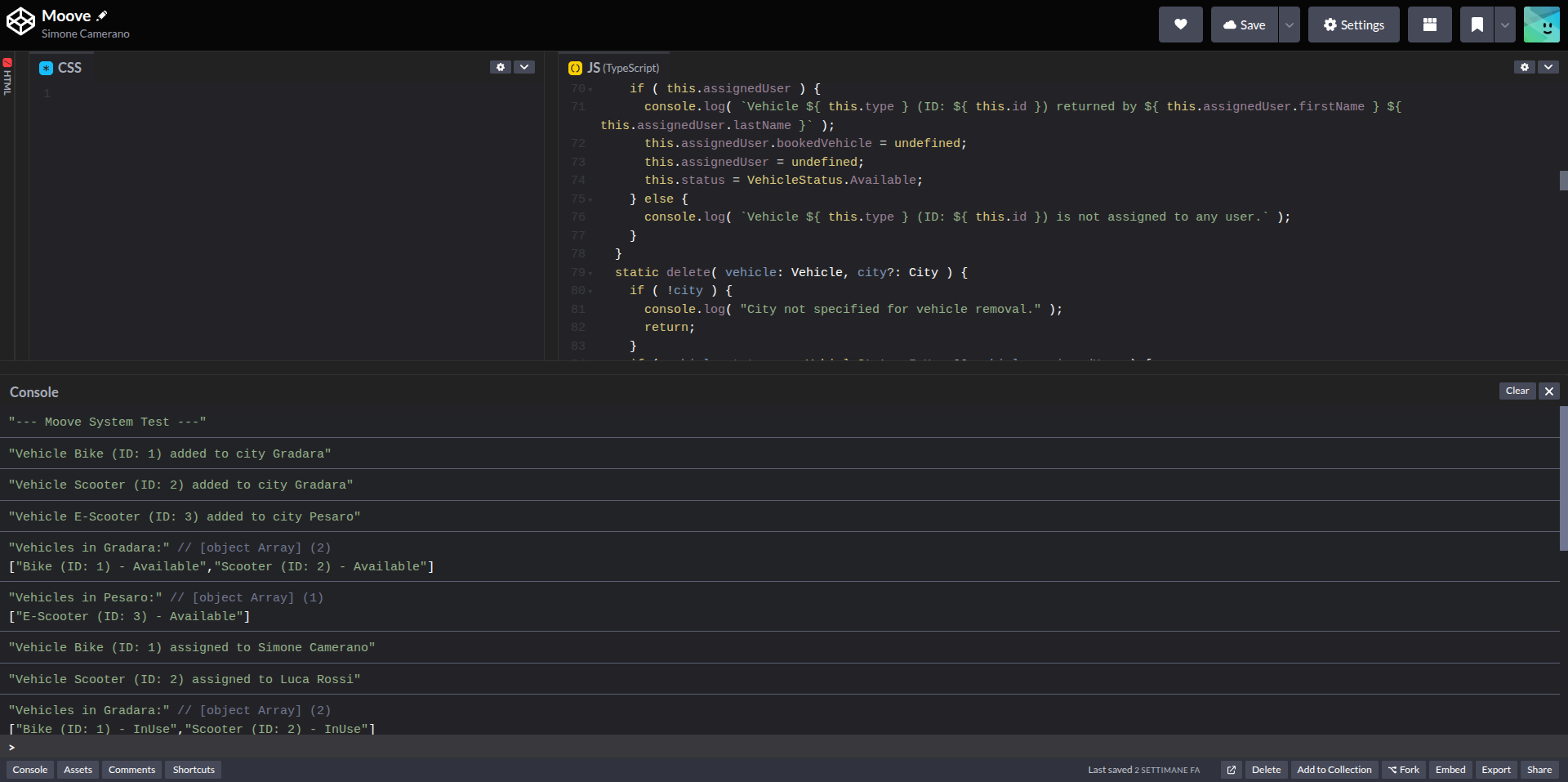Click the '--- Moove System Test ---' log line
The height and width of the screenshot is (782, 1568).
pyautogui.click(x=780, y=422)
